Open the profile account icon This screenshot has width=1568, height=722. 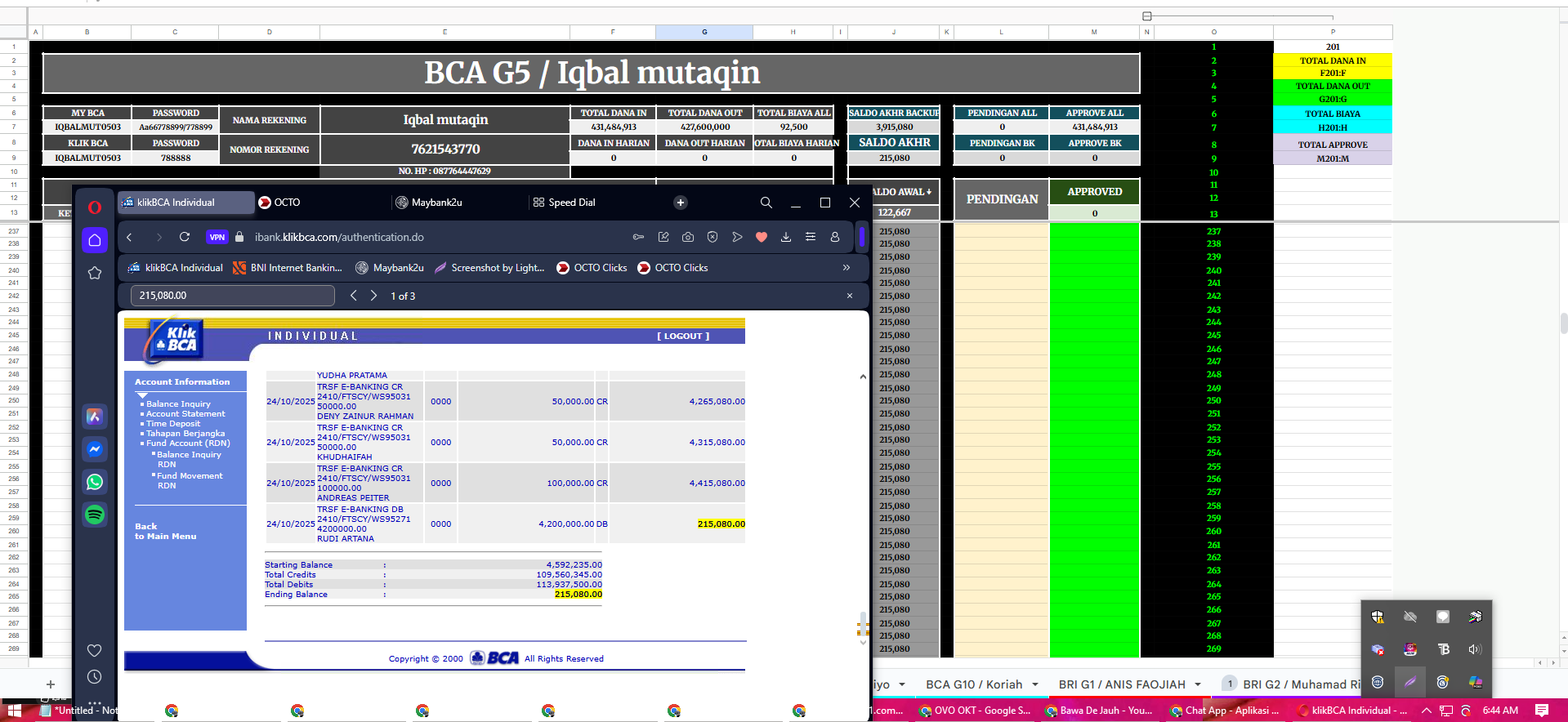pos(835,237)
